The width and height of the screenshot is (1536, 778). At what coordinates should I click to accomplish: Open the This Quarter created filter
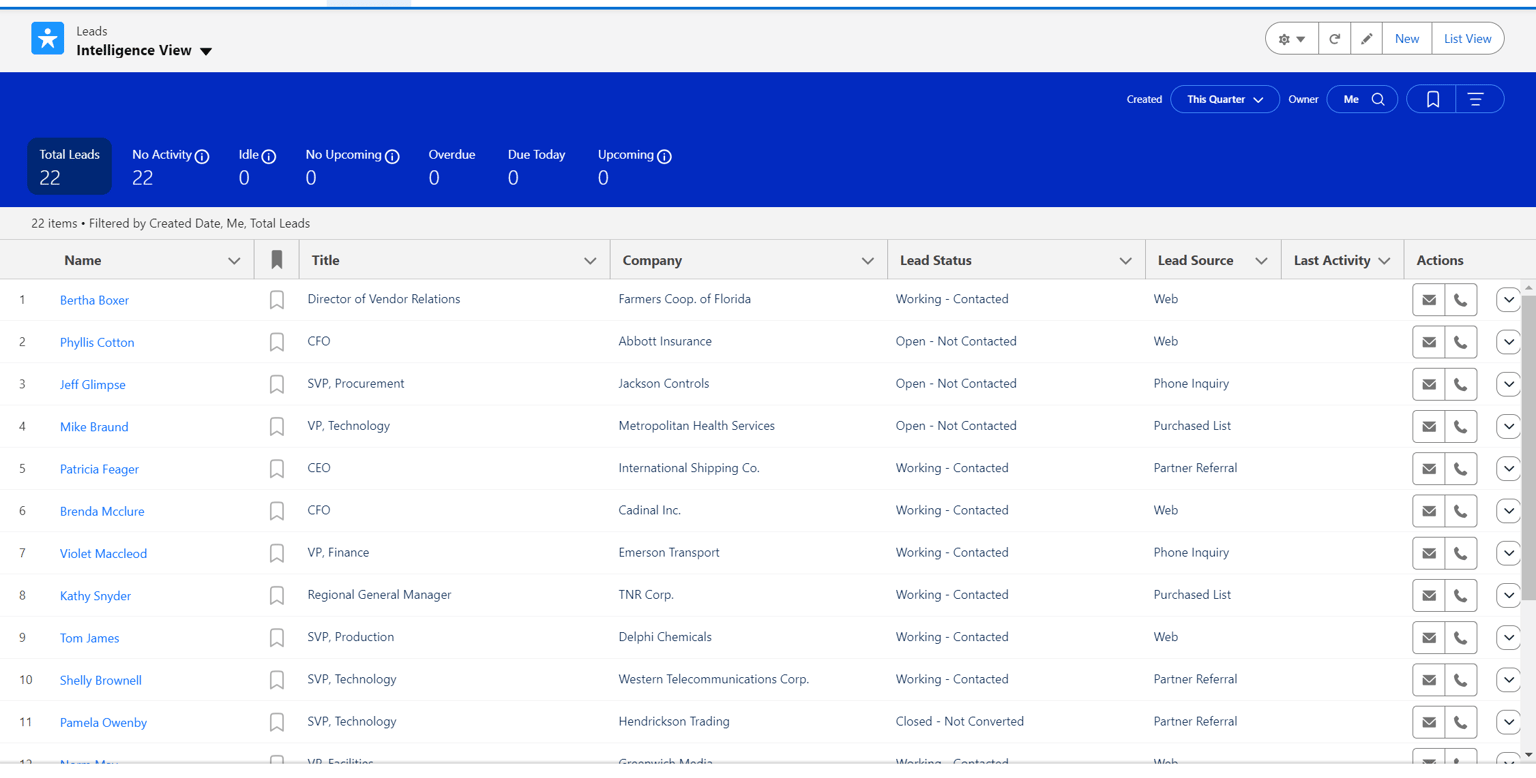(1224, 99)
